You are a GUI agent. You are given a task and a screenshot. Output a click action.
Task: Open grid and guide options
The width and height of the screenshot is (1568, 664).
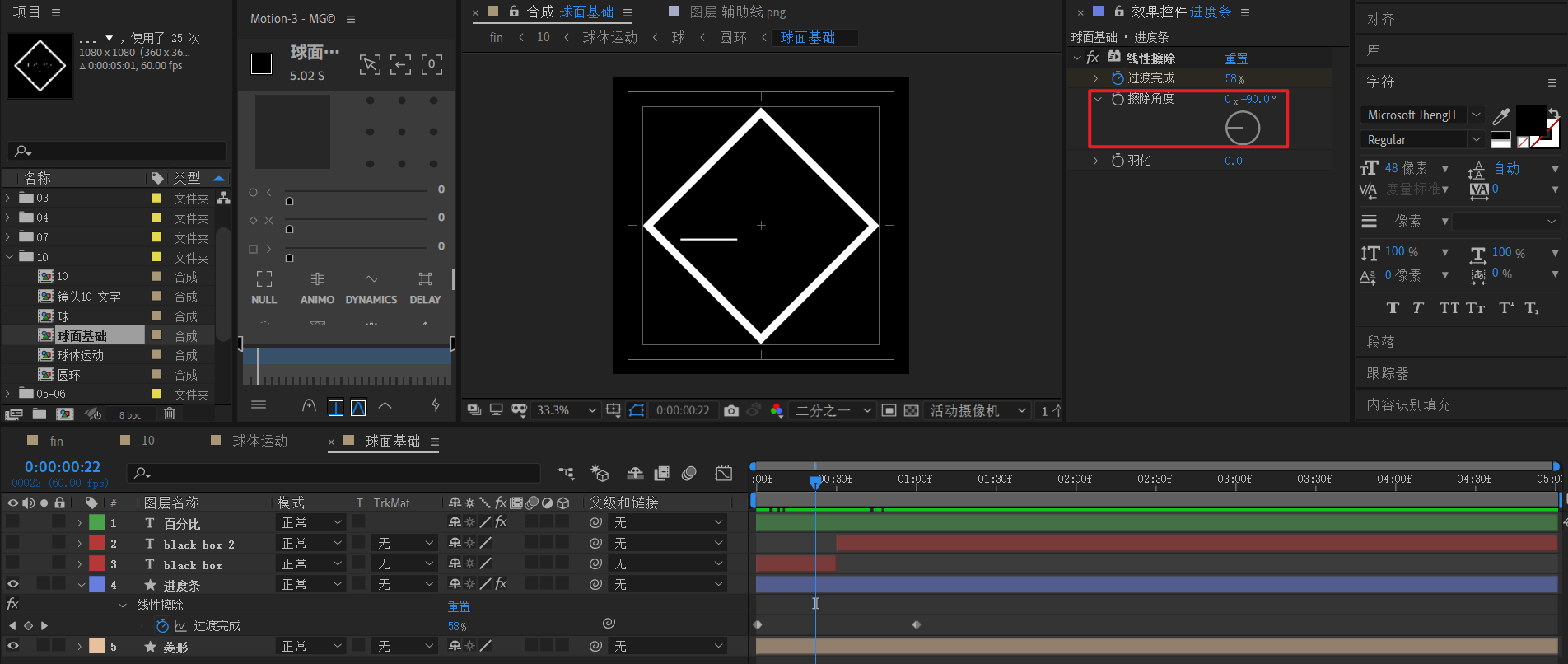(x=614, y=410)
